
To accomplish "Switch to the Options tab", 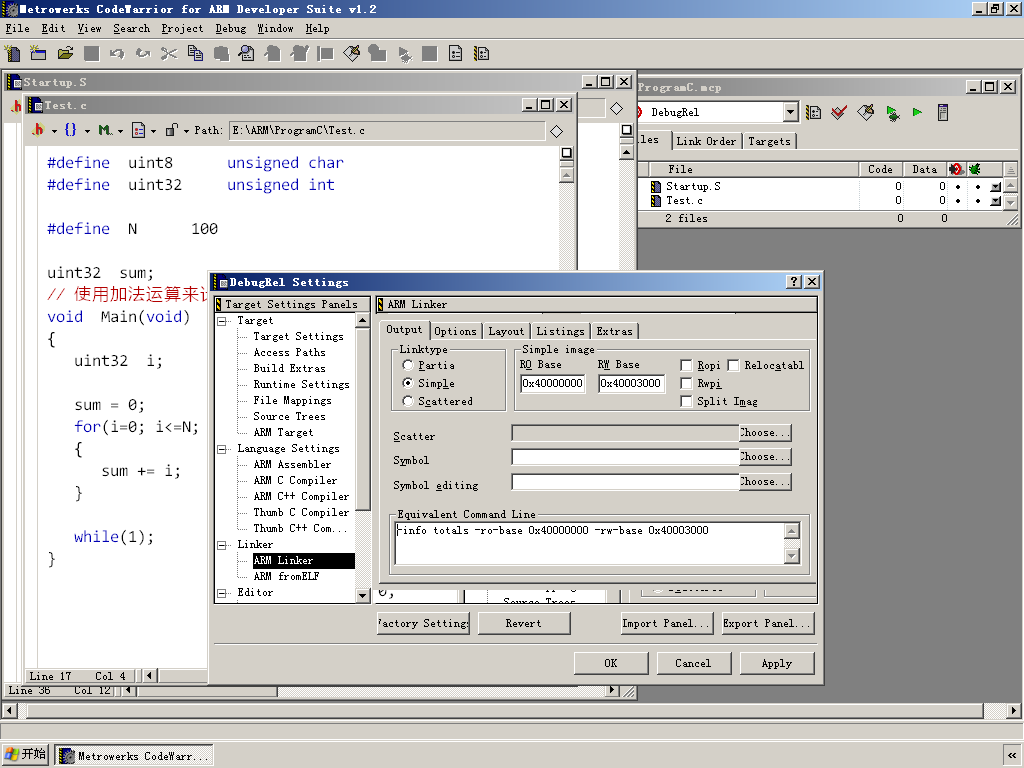I will click(455, 331).
